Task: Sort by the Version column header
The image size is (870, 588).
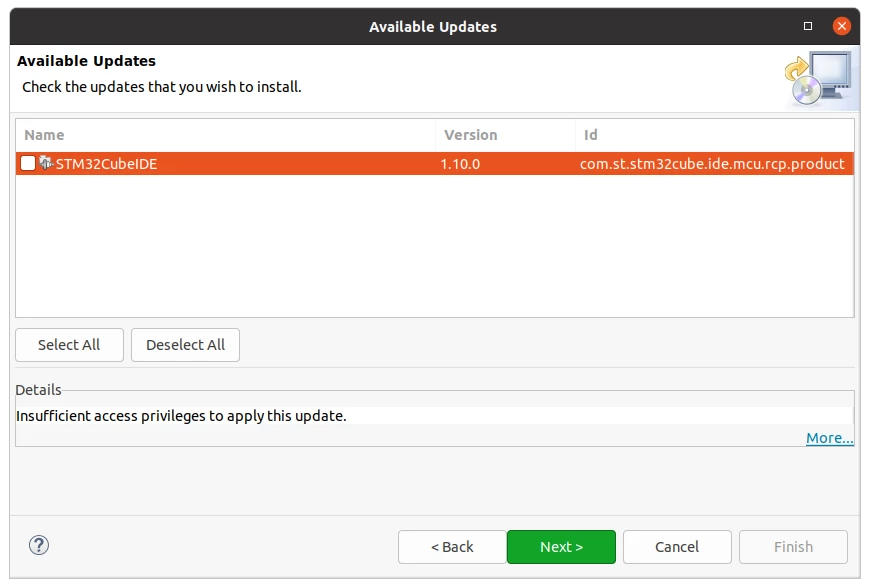Action: click(x=505, y=135)
